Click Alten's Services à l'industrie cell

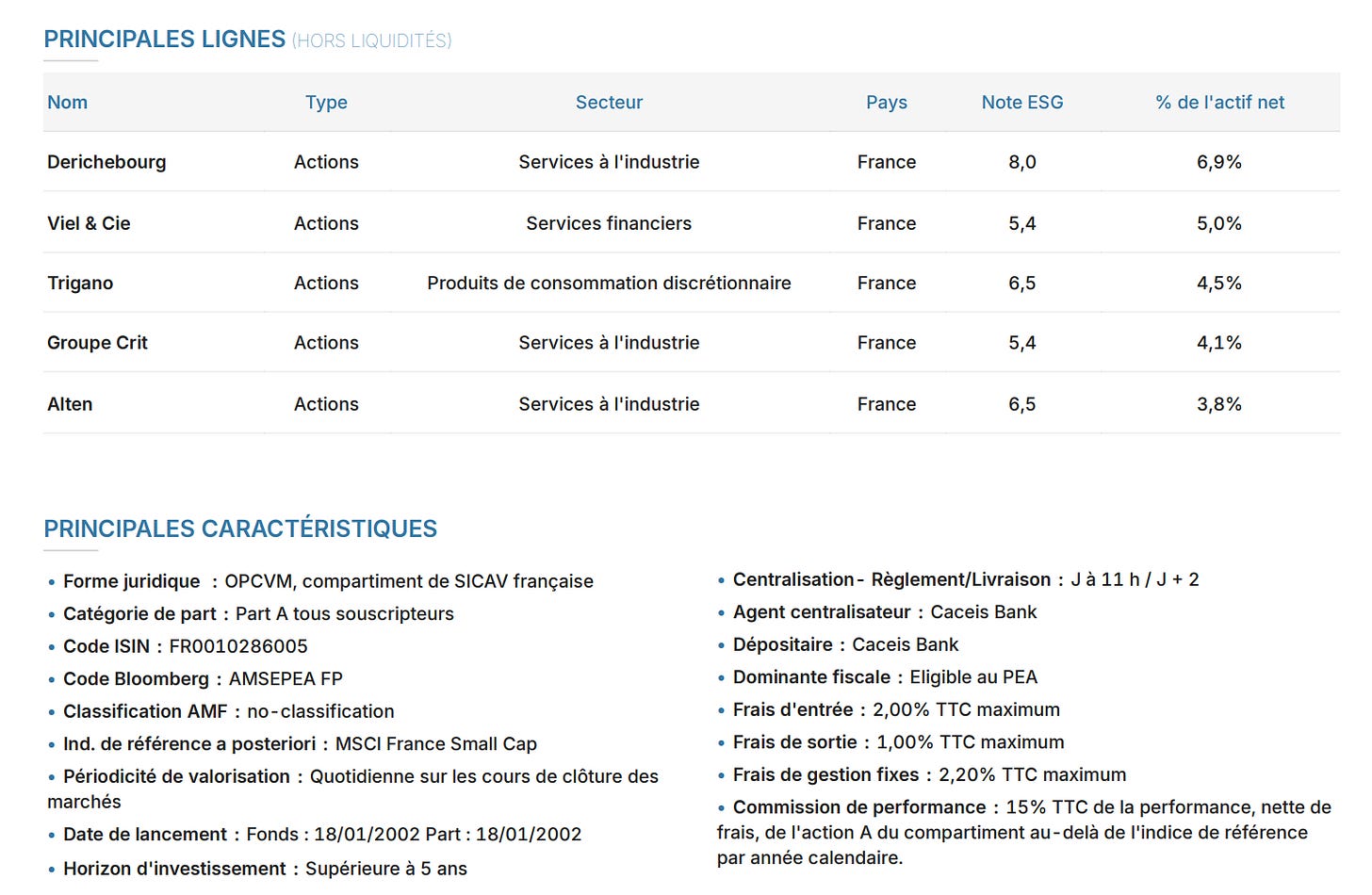[x=609, y=404]
